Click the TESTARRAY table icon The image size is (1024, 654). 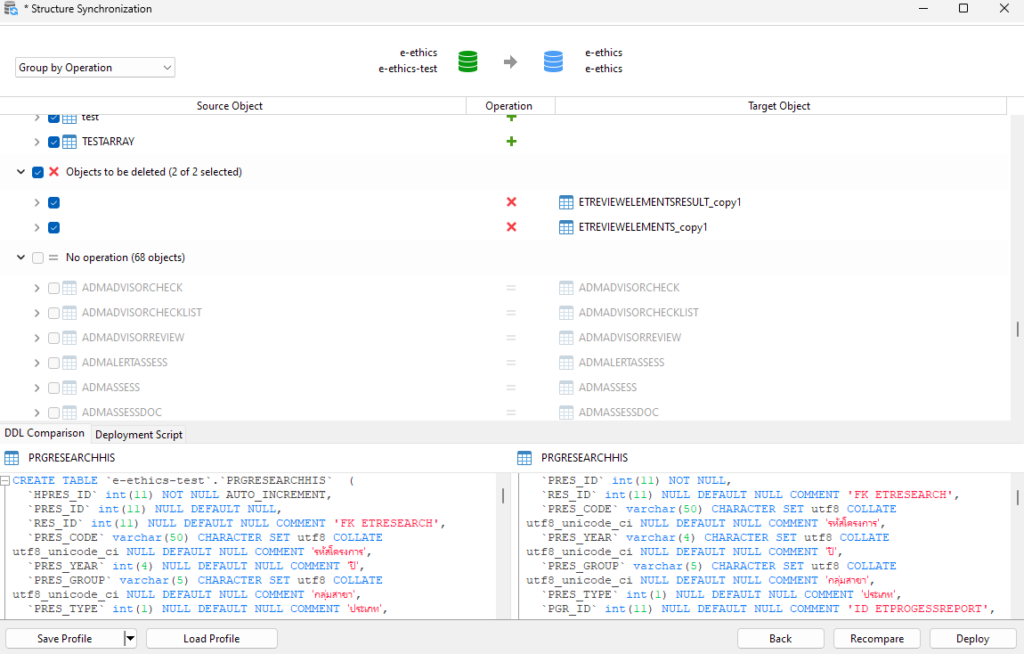70,142
